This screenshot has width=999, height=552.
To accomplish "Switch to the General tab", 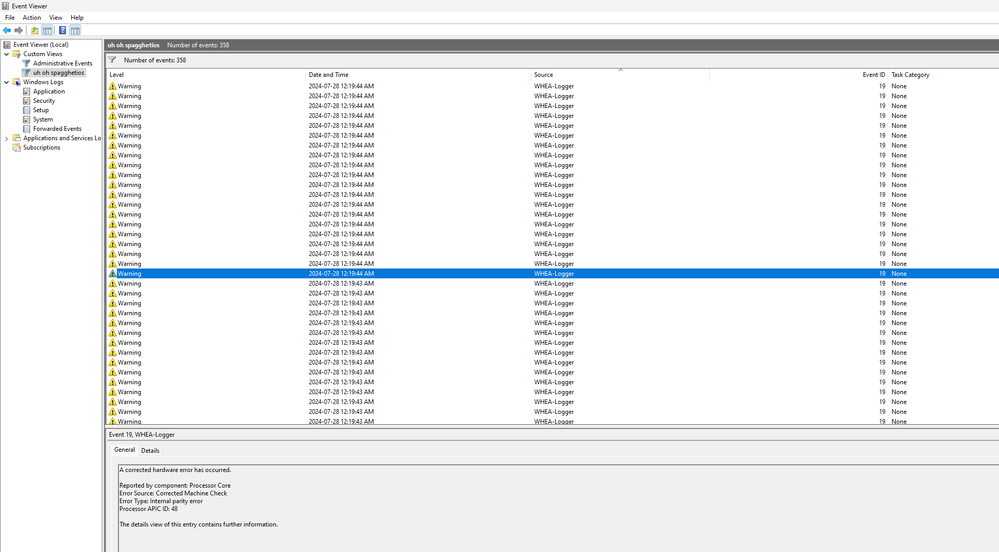I will [124, 450].
